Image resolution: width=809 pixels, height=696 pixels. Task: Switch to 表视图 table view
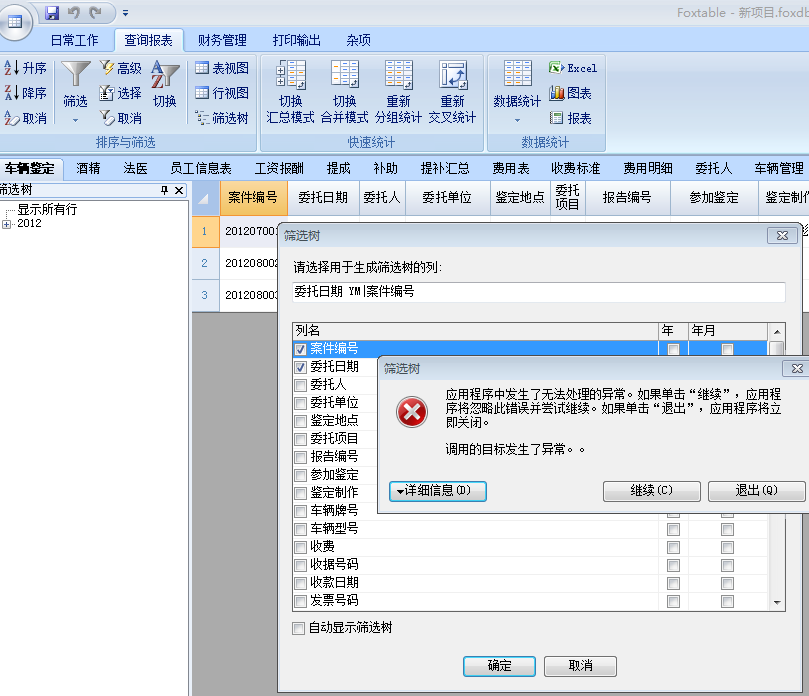(x=202, y=68)
